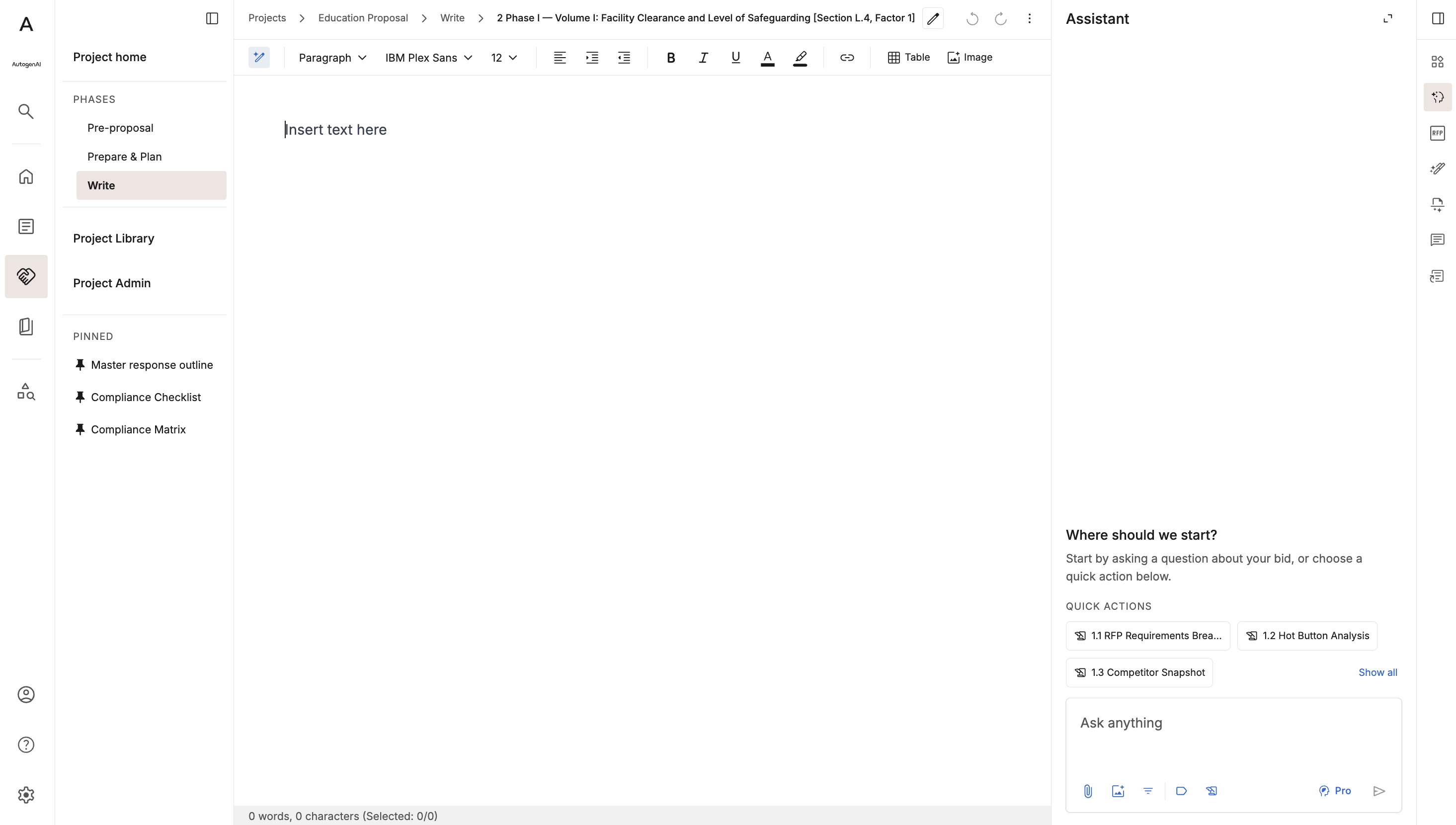1456x825 pixels.
Task: Open pinned Compliance Matrix
Action: [130, 429]
